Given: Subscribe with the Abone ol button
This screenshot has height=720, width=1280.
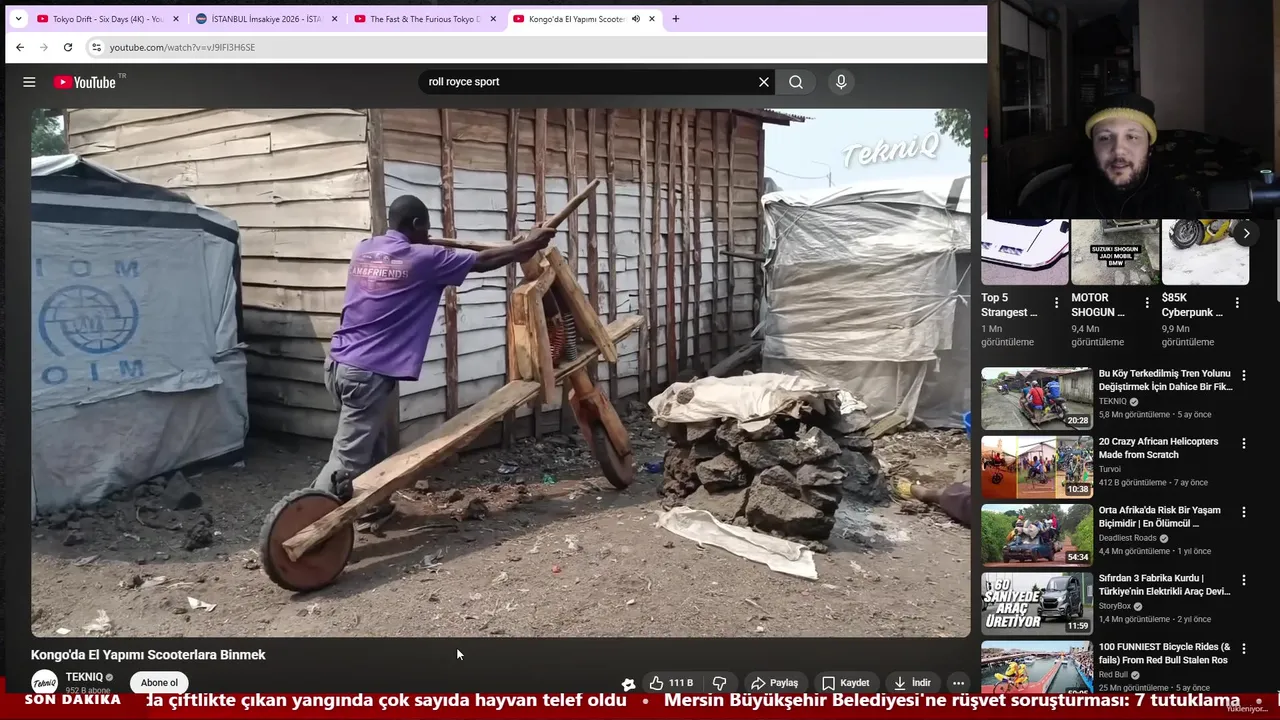Looking at the screenshot, I should pos(159,683).
